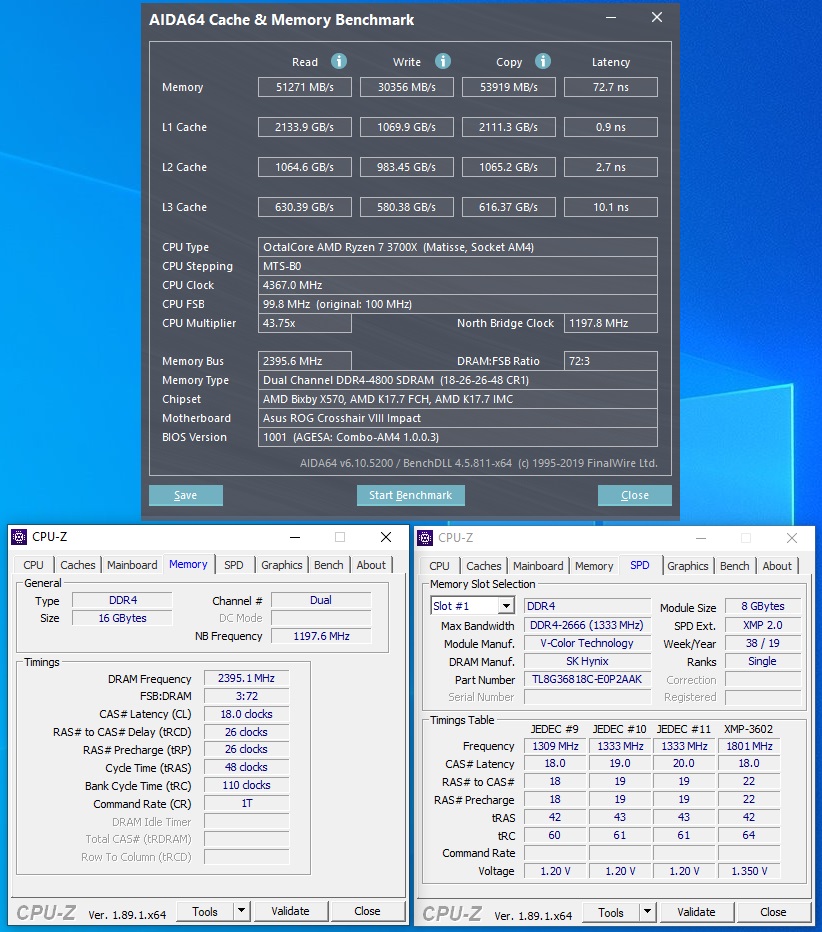The height and width of the screenshot is (932, 822).
Task: Click the Motherboard field Asus ROG Crosshair VIII Impact
Action: coord(458,418)
